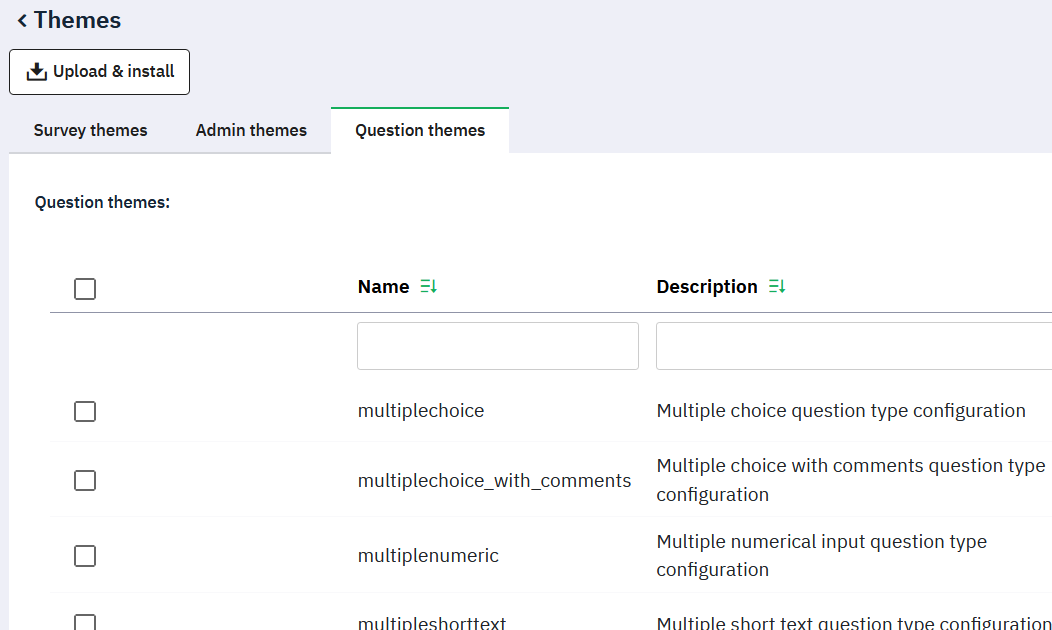
Task: Select the multiplenumeric row checkbox
Action: click(85, 556)
